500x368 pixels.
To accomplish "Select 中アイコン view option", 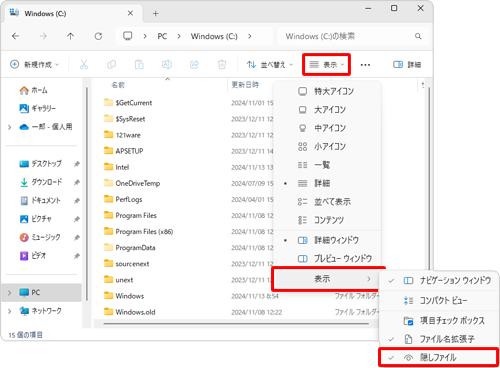I will [x=327, y=128].
